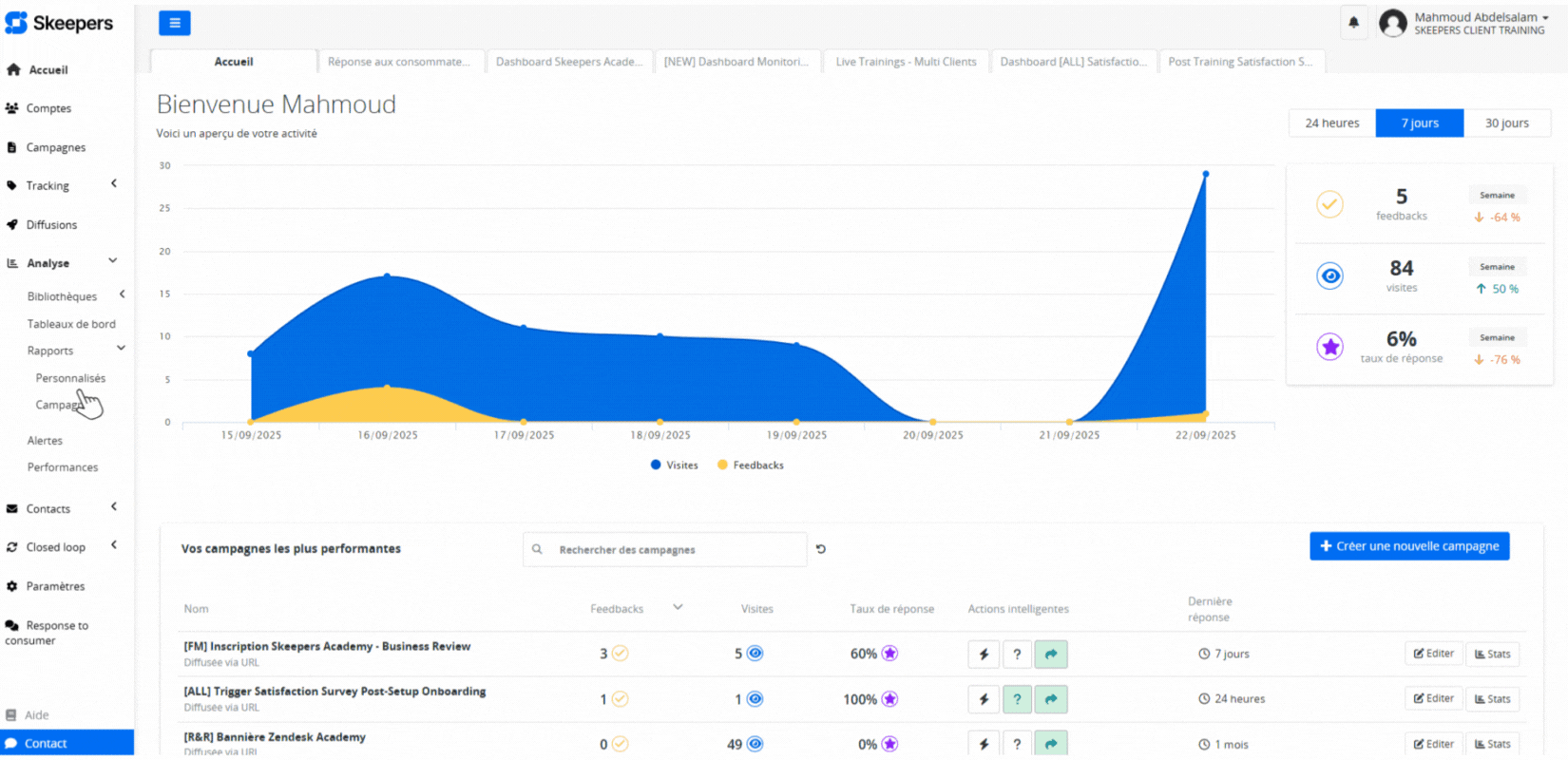
Task: Click Créer une nouvelle campagne button
Action: click(x=1408, y=546)
